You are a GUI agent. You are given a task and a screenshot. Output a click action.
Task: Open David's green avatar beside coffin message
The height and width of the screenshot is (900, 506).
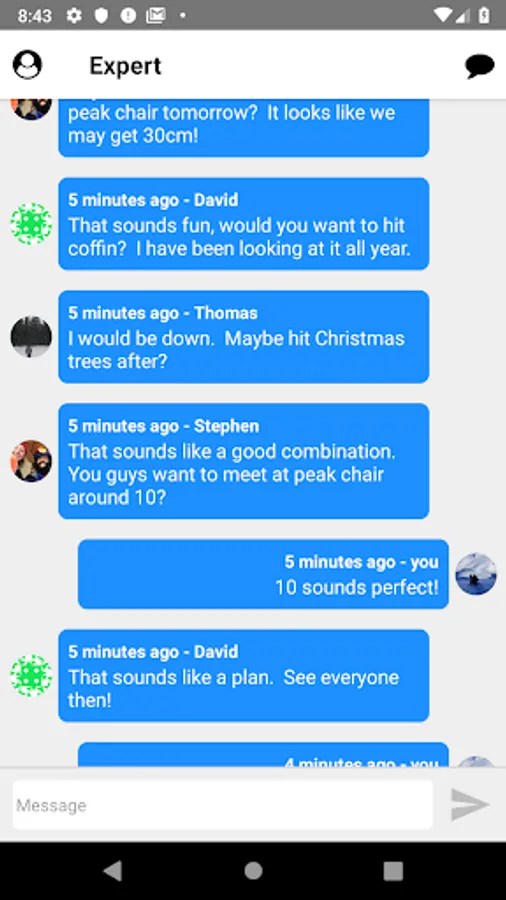pyautogui.click(x=31, y=223)
